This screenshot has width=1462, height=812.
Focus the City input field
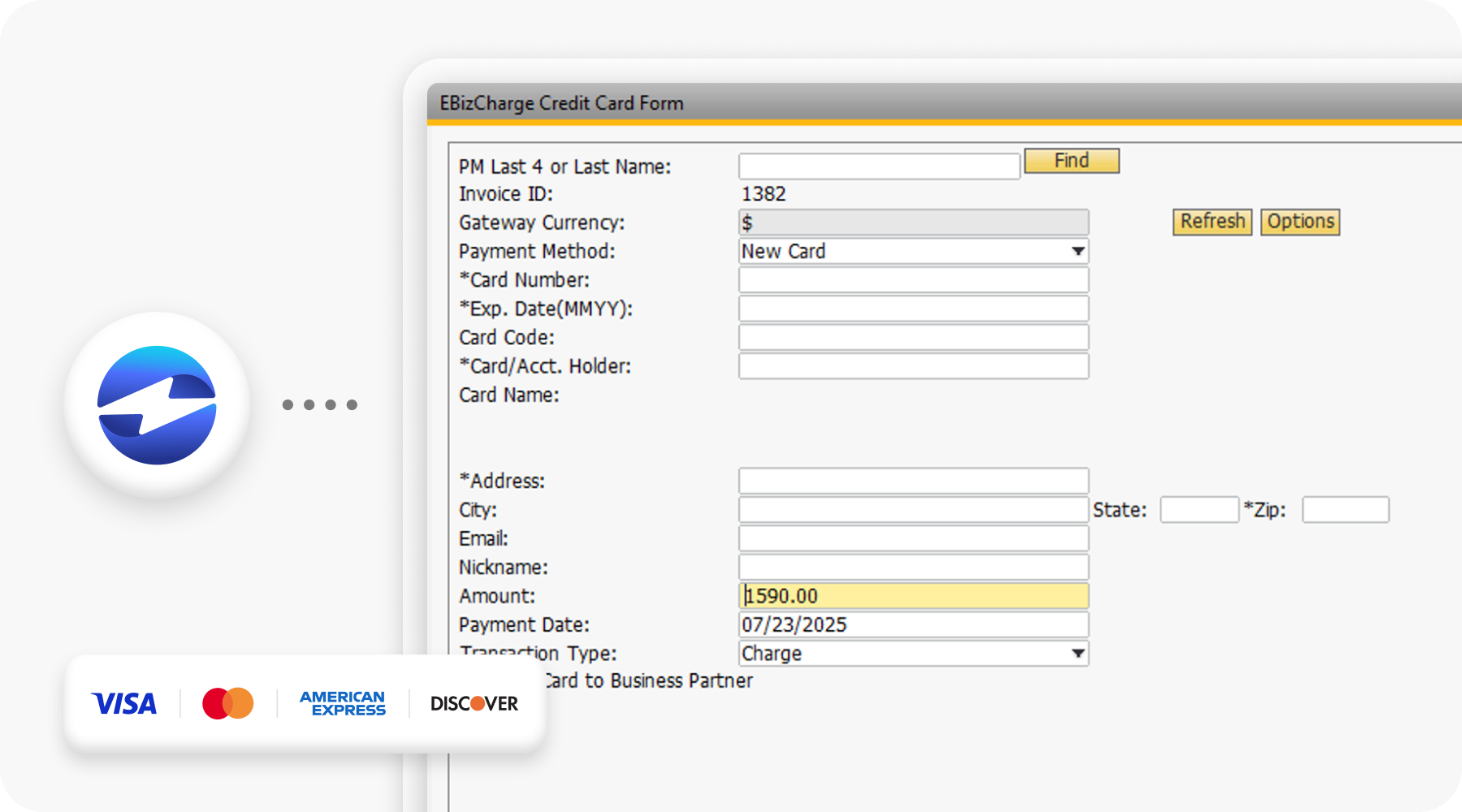tap(914, 510)
